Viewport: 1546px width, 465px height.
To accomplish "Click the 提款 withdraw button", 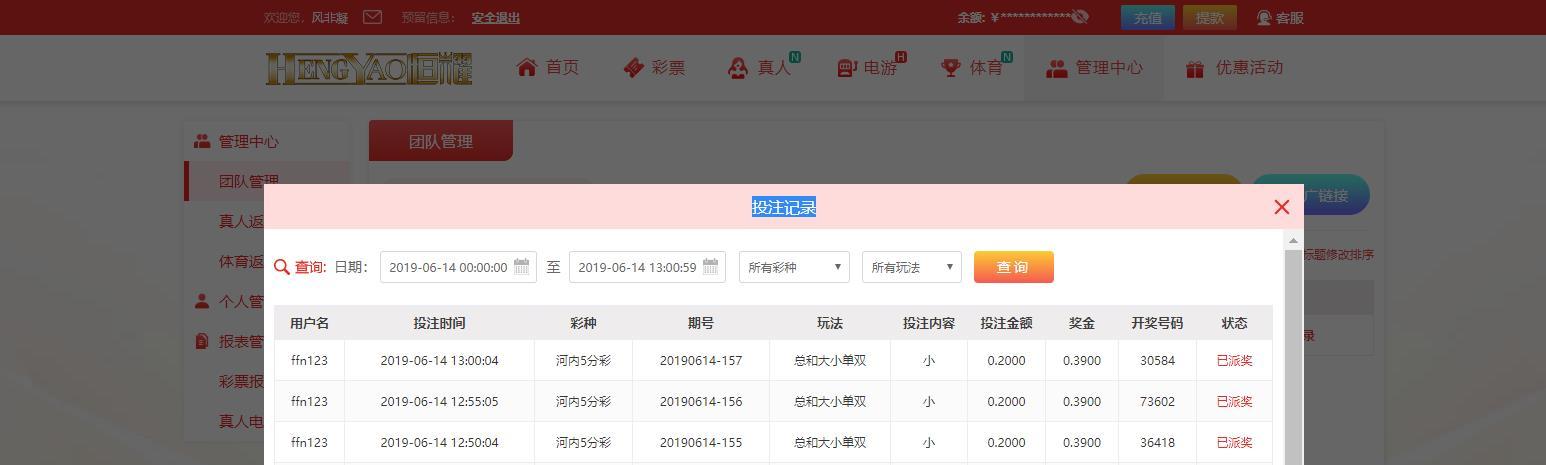I will 1209,18.
